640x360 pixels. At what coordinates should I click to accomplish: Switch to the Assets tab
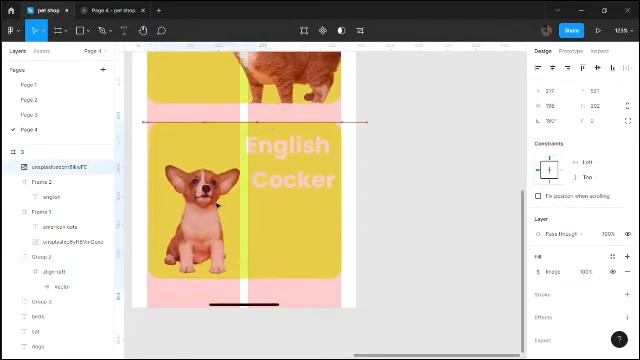(x=41, y=51)
